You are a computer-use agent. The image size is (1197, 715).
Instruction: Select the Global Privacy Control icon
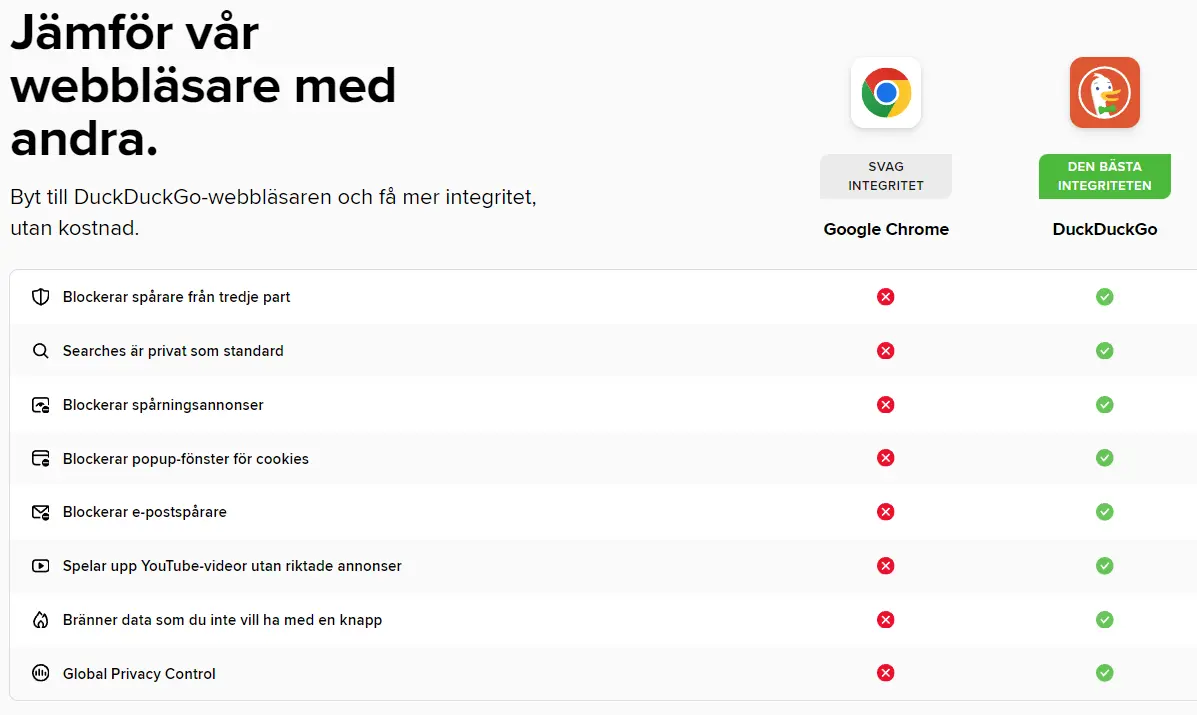coord(40,673)
